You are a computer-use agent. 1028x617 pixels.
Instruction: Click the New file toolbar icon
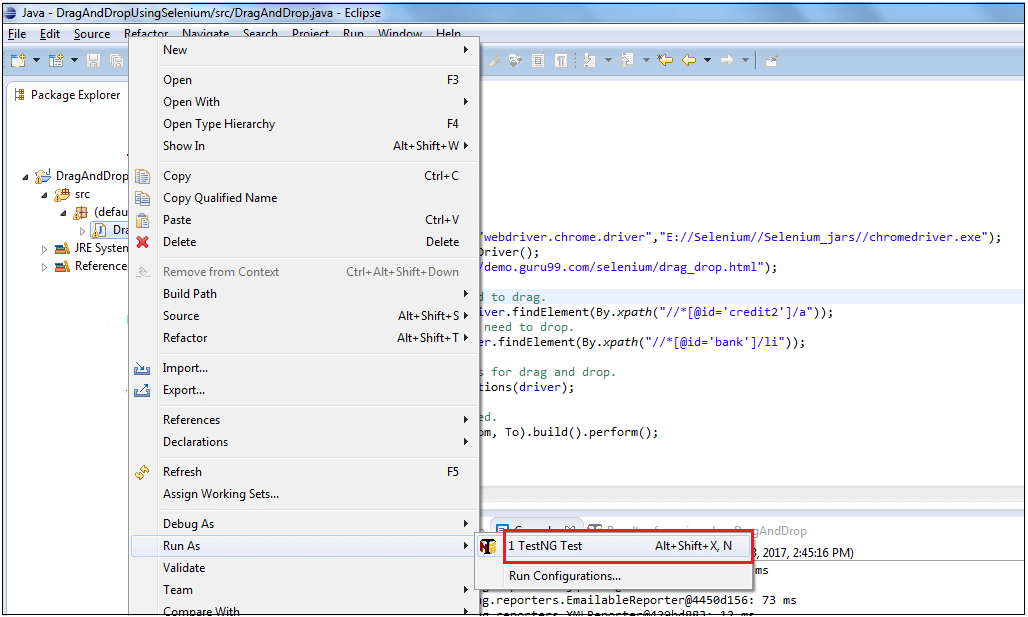tap(18, 61)
